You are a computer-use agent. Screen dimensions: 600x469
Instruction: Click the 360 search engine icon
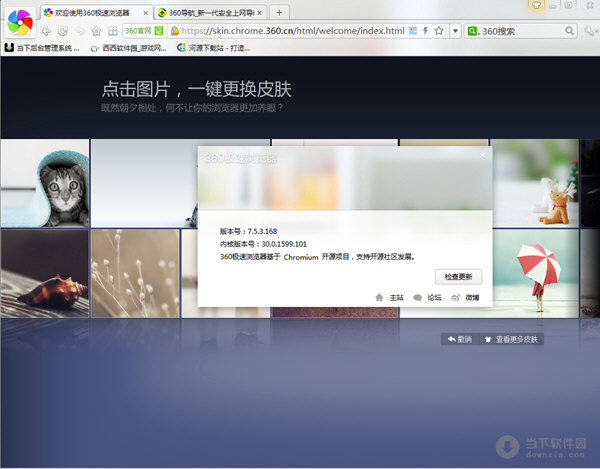[472, 31]
